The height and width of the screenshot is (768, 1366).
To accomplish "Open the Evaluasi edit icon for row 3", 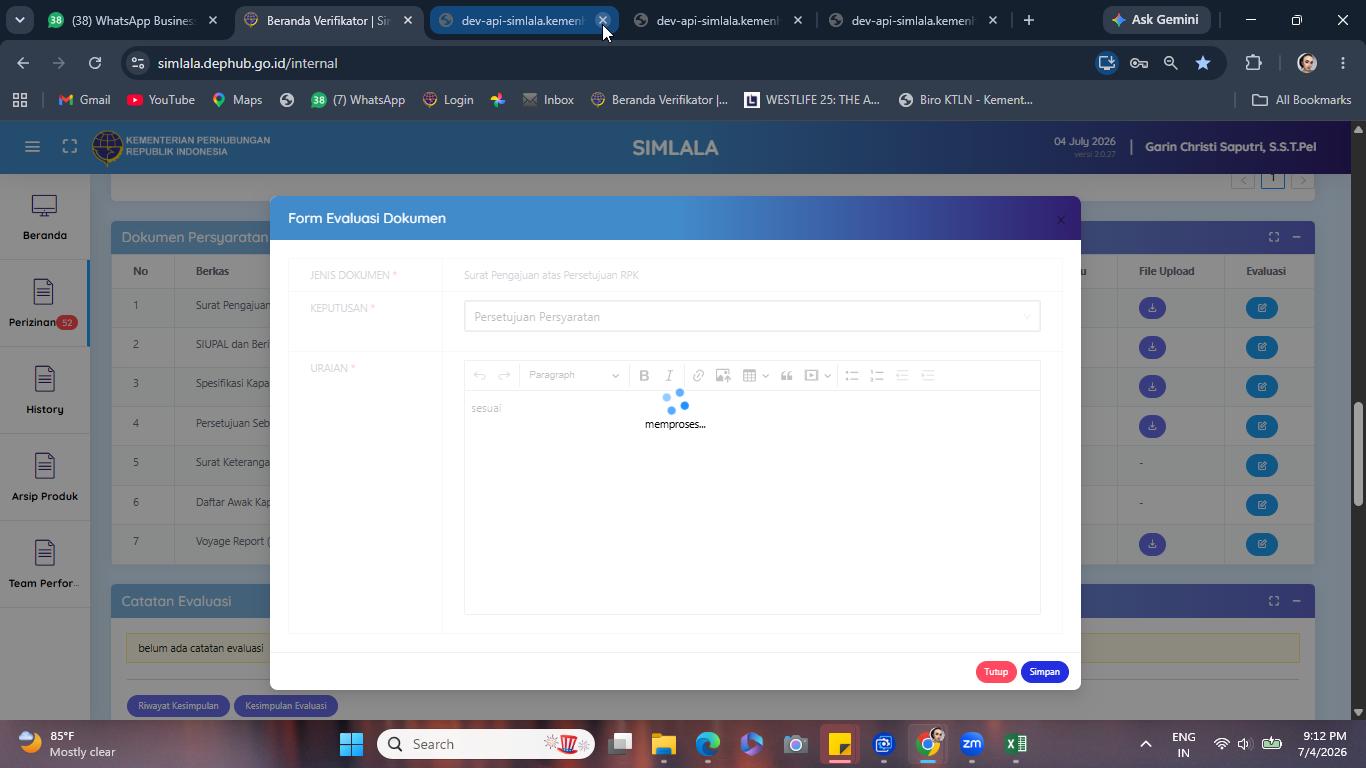I will coord(1262,387).
